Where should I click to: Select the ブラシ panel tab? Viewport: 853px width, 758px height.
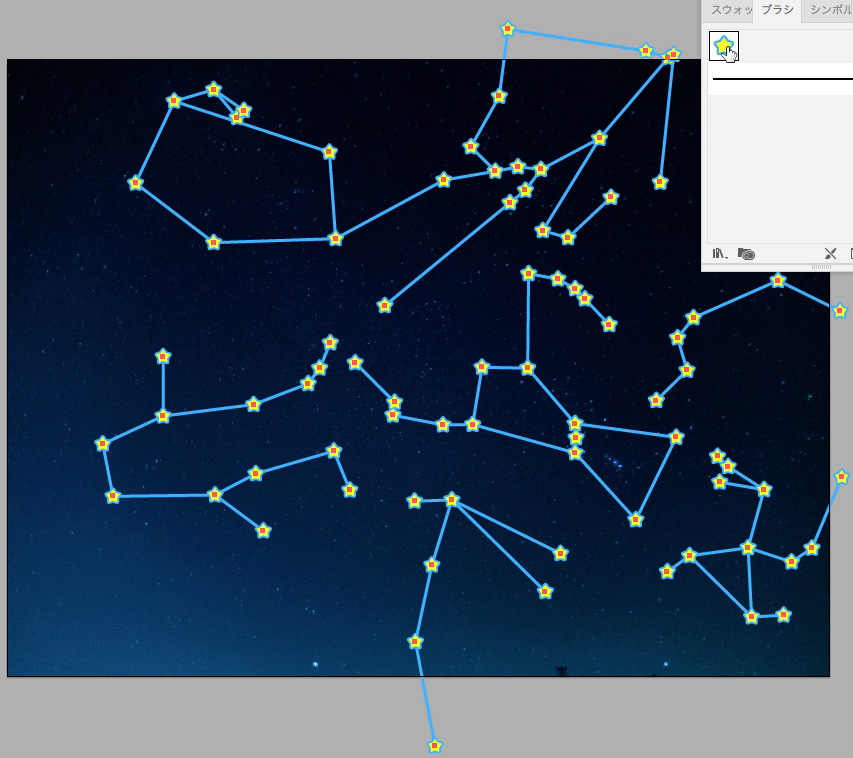click(x=777, y=10)
